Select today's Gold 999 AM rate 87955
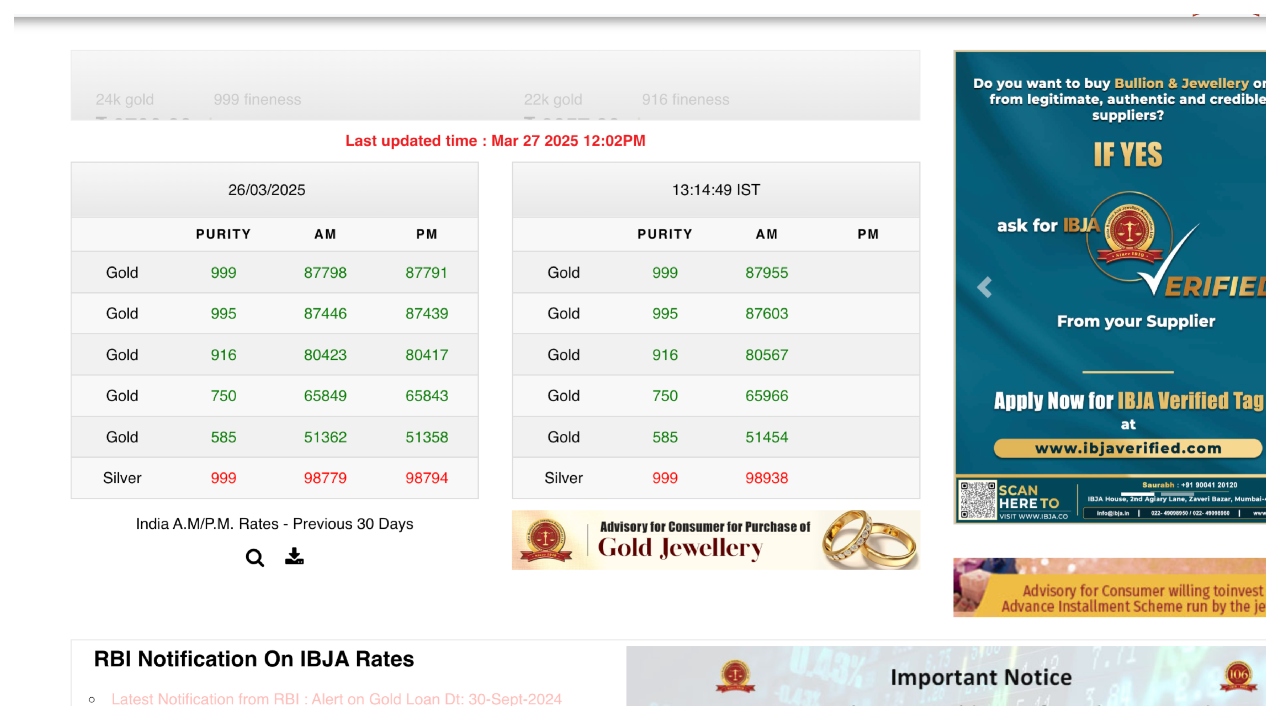 pyautogui.click(x=767, y=273)
